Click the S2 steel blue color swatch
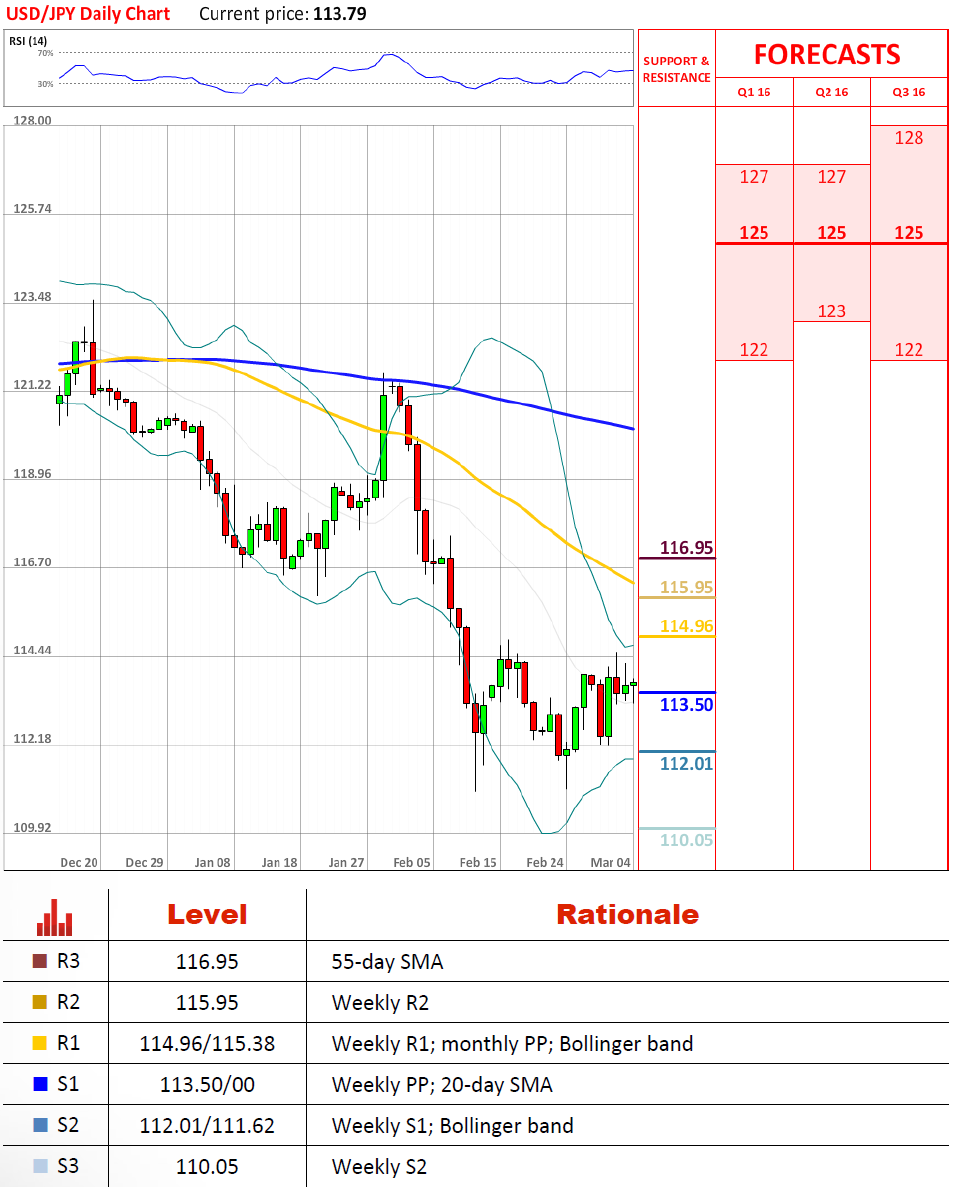Screen dimensions: 953x1187 [40, 1125]
